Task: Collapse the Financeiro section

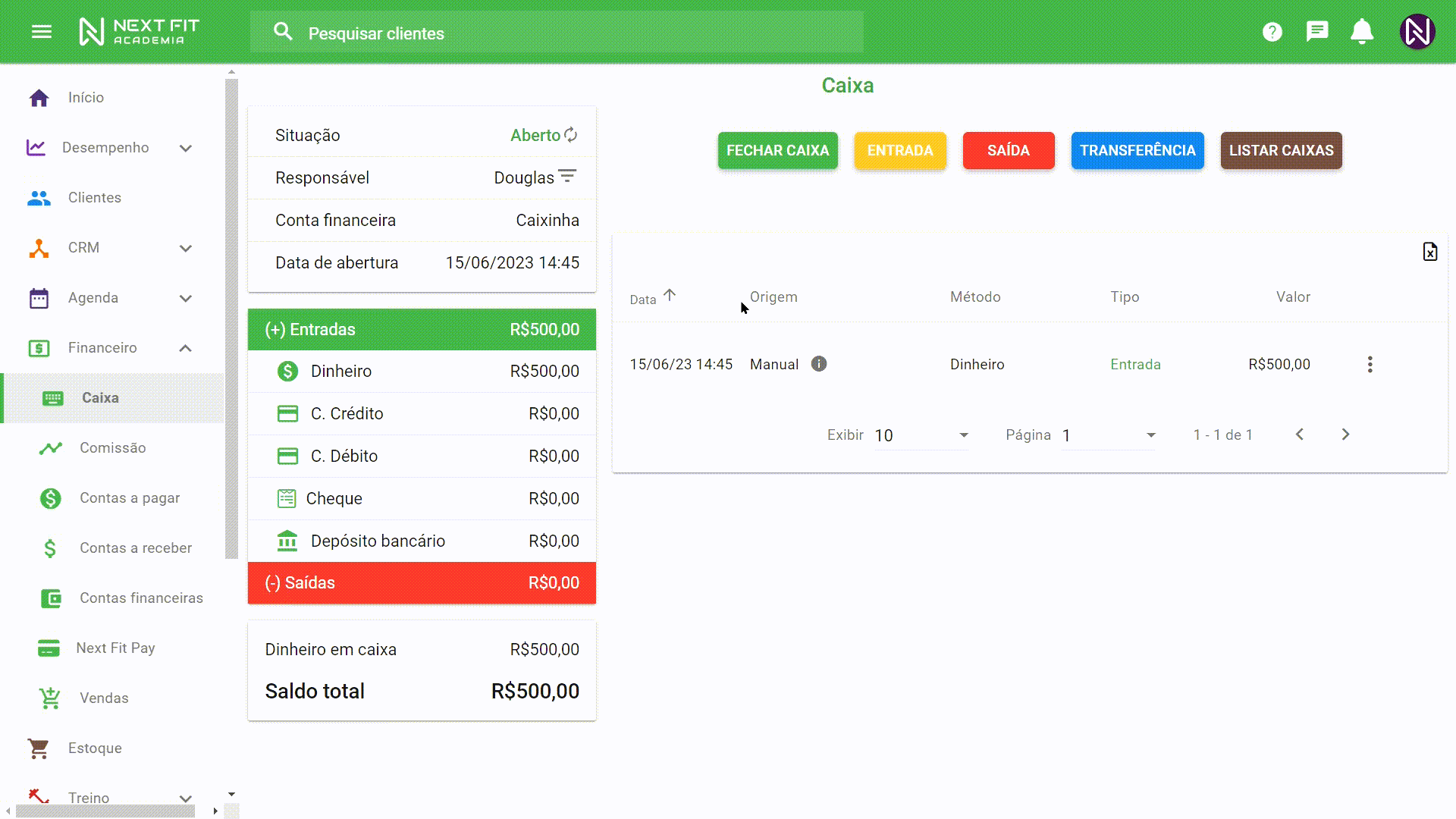Action: (x=186, y=348)
